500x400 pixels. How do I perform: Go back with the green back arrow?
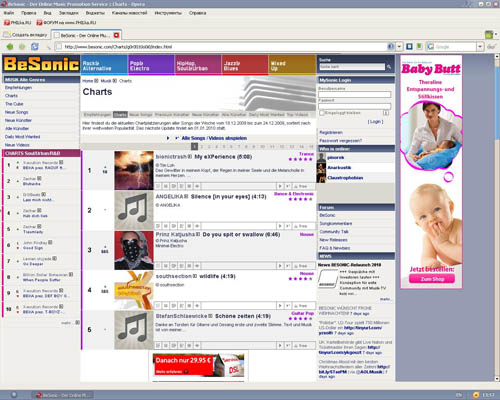coord(10,47)
